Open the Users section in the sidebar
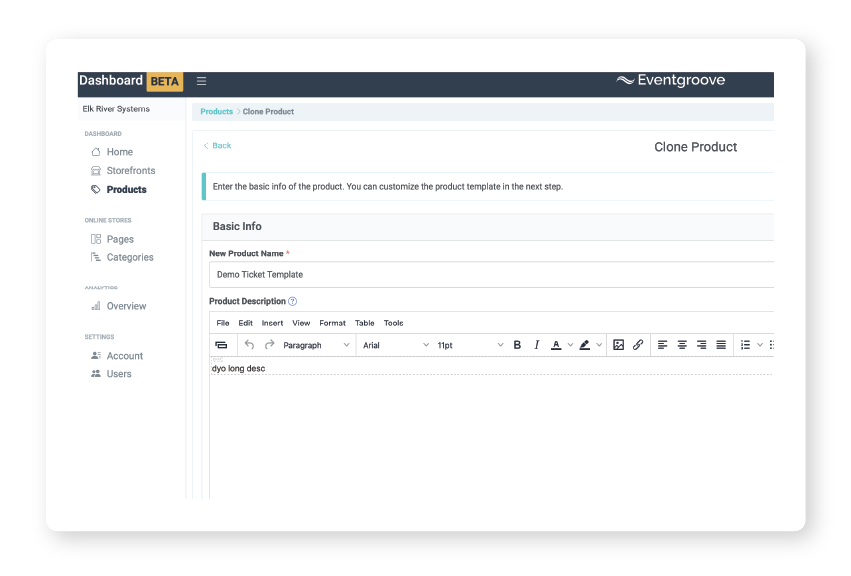The image size is (851, 576). pyautogui.click(x=118, y=373)
